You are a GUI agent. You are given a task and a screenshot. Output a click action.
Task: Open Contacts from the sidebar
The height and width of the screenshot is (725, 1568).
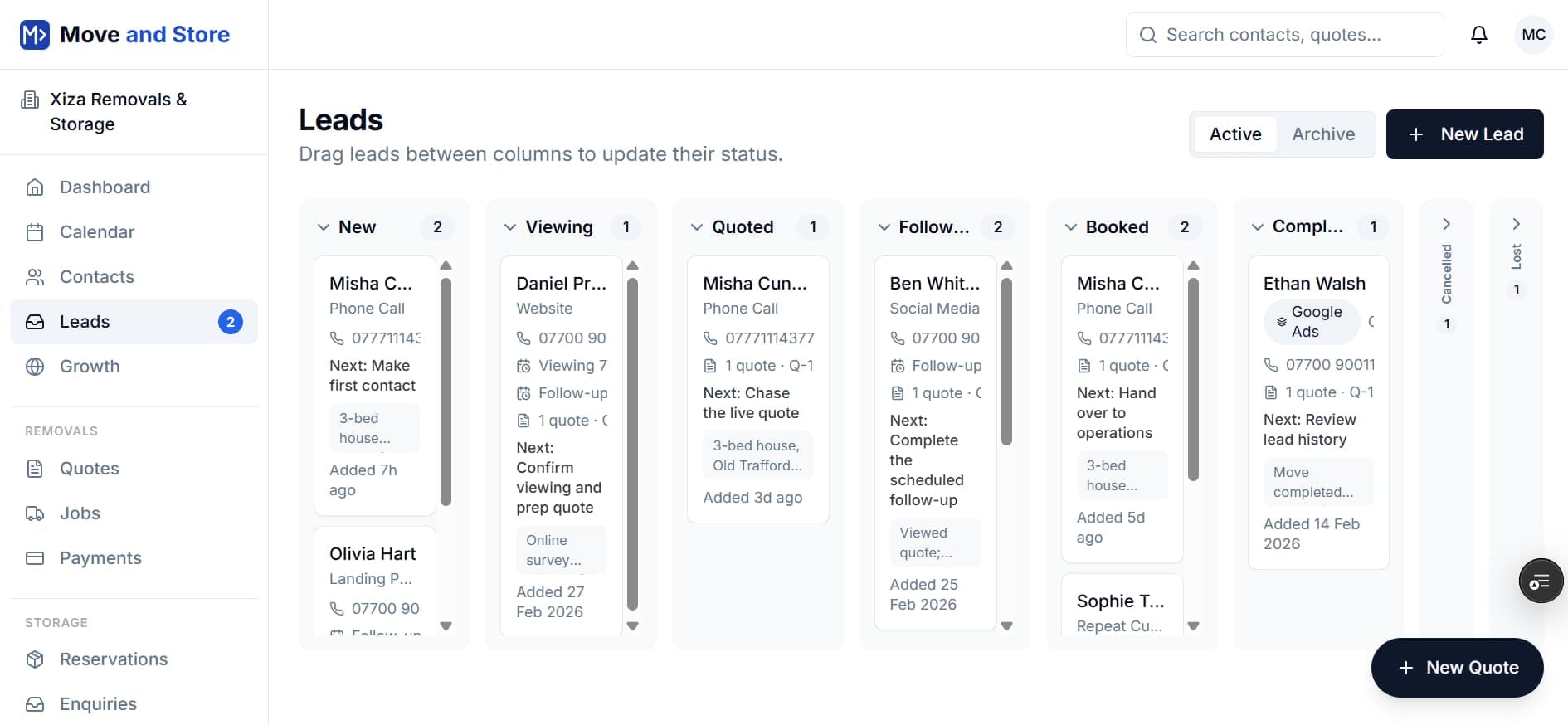pyautogui.click(x=96, y=276)
